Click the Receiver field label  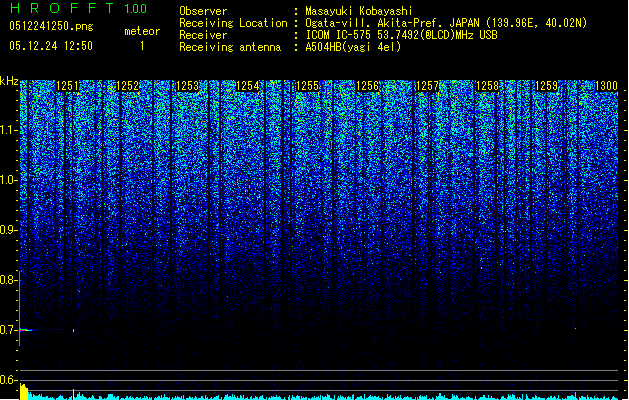tap(203, 35)
